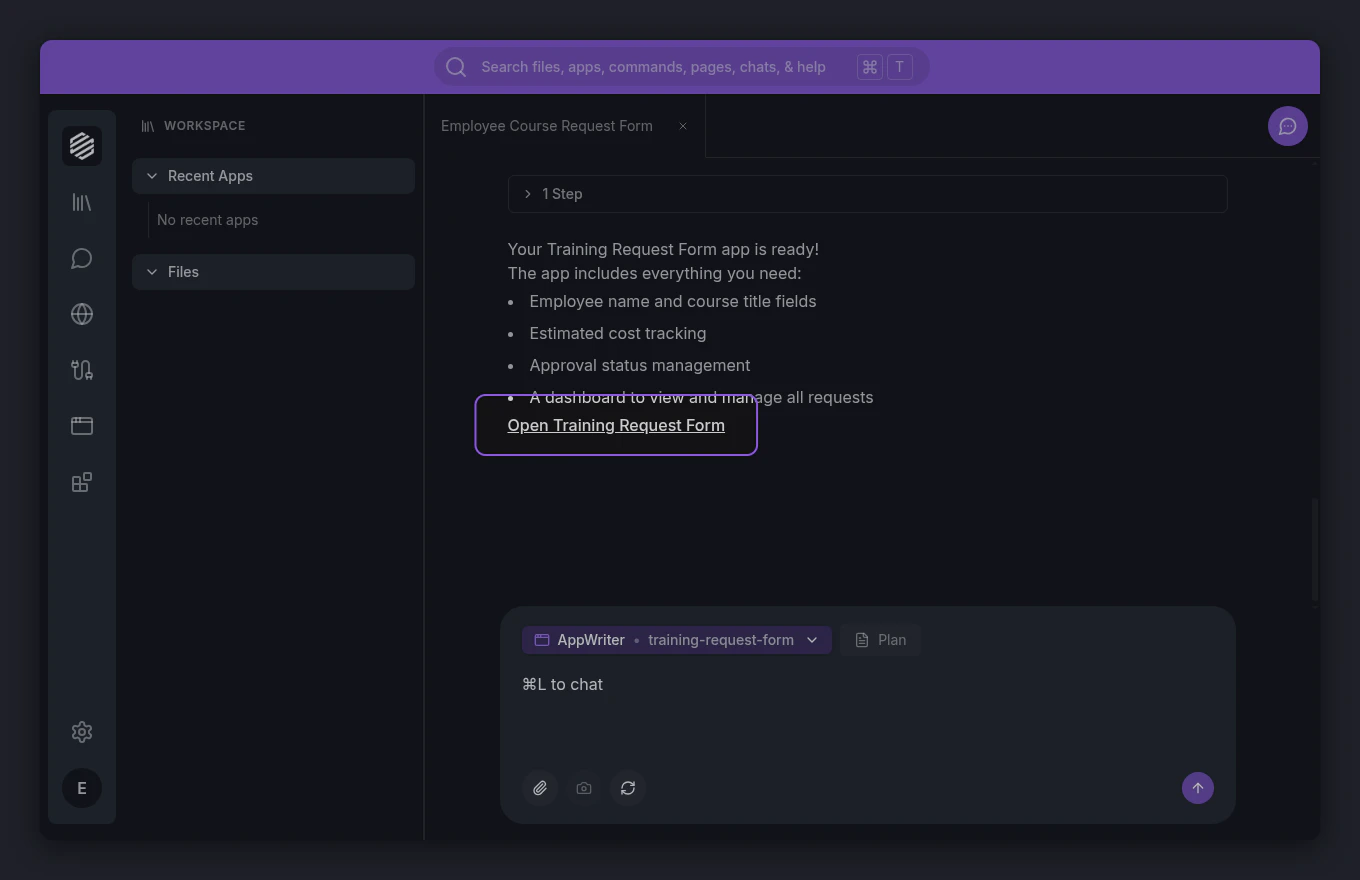
Task: Click 'Estimated cost tracking' bullet text
Action: point(618,333)
